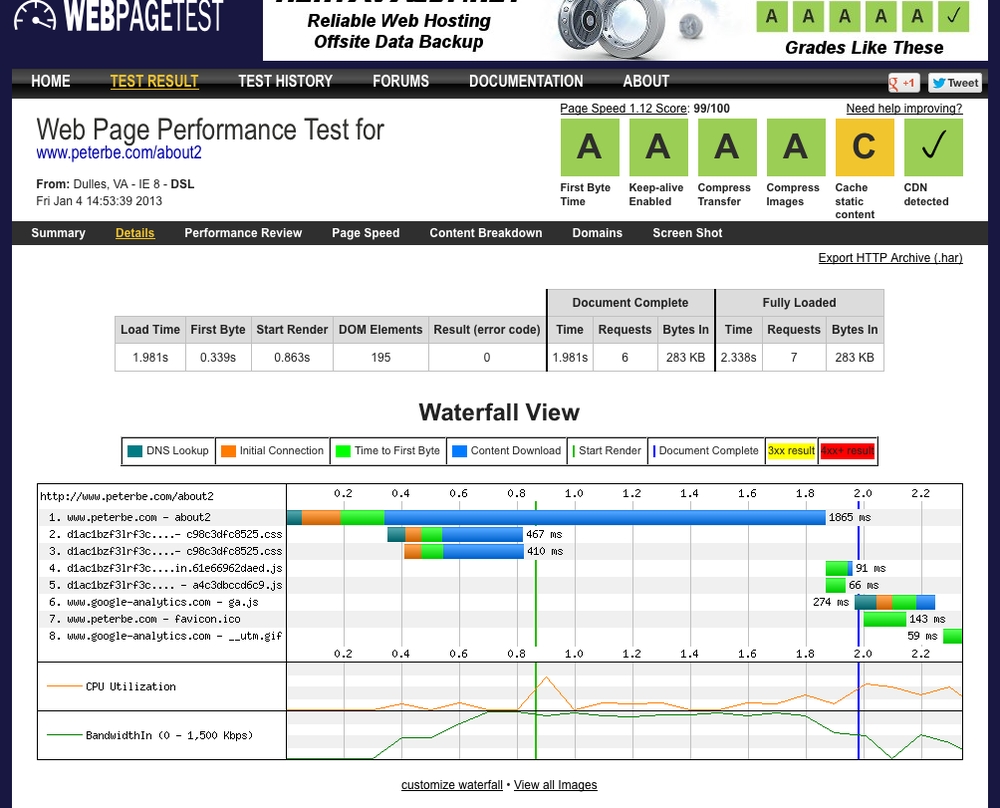Click the Keep-alive Enabled grade A box
Viewport: 1000px width, 808px height.
click(x=657, y=148)
